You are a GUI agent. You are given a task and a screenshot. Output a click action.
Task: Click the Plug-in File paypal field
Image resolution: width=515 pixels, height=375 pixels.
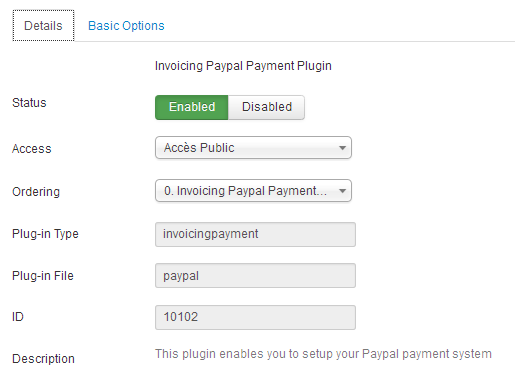(255, 276)
